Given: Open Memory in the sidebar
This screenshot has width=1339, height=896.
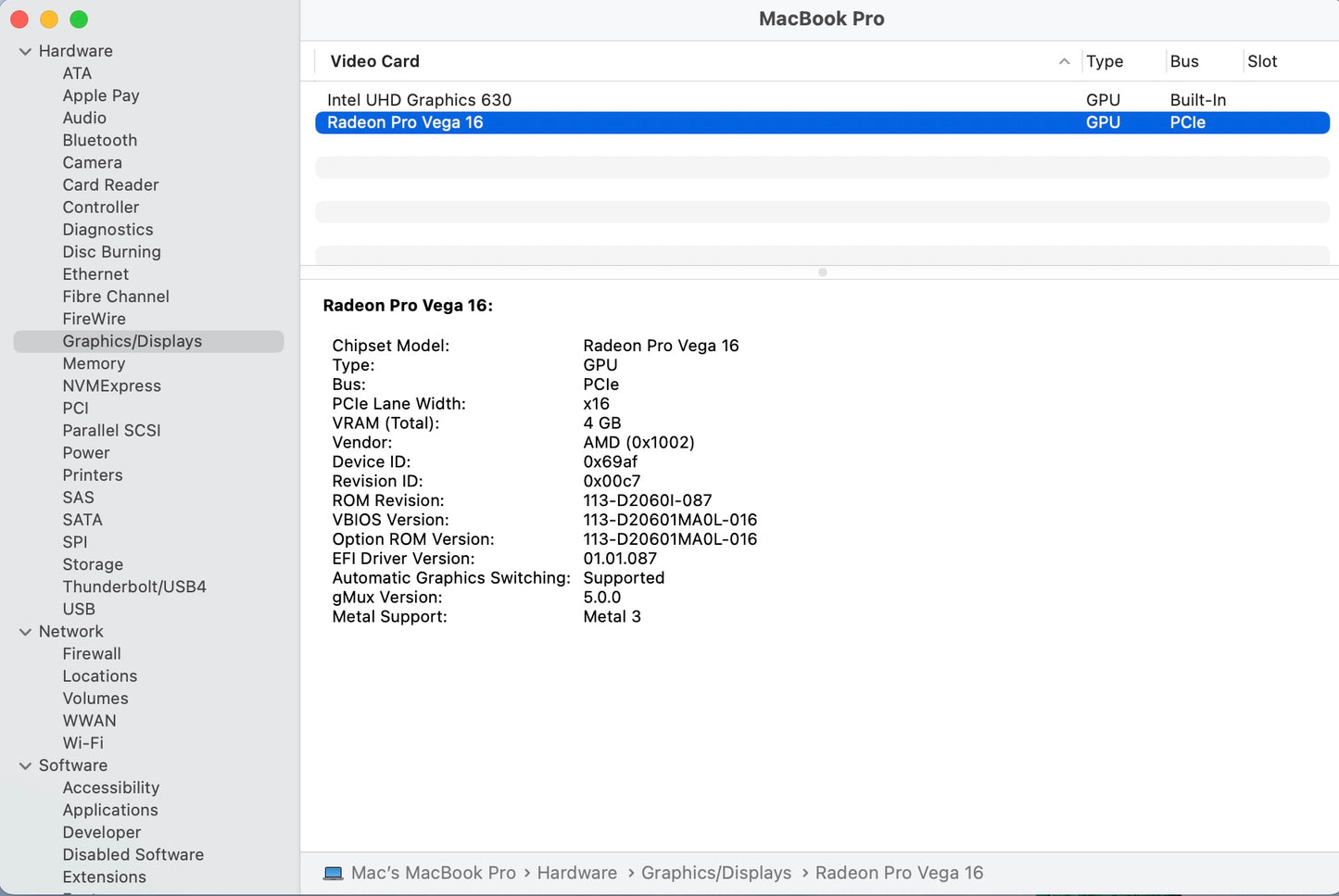Looking at the screenshot, I should click(x=94, y=364).
